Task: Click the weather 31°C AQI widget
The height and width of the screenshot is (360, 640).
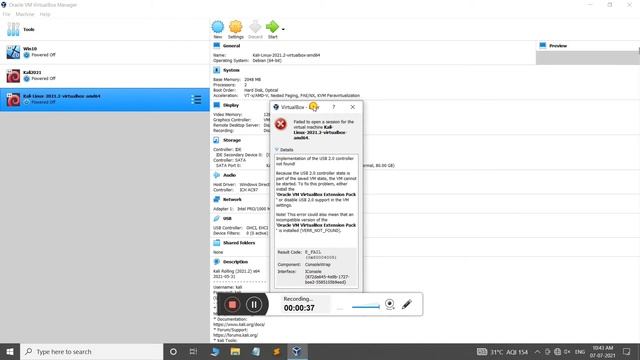Action: [x=502, y=352]
